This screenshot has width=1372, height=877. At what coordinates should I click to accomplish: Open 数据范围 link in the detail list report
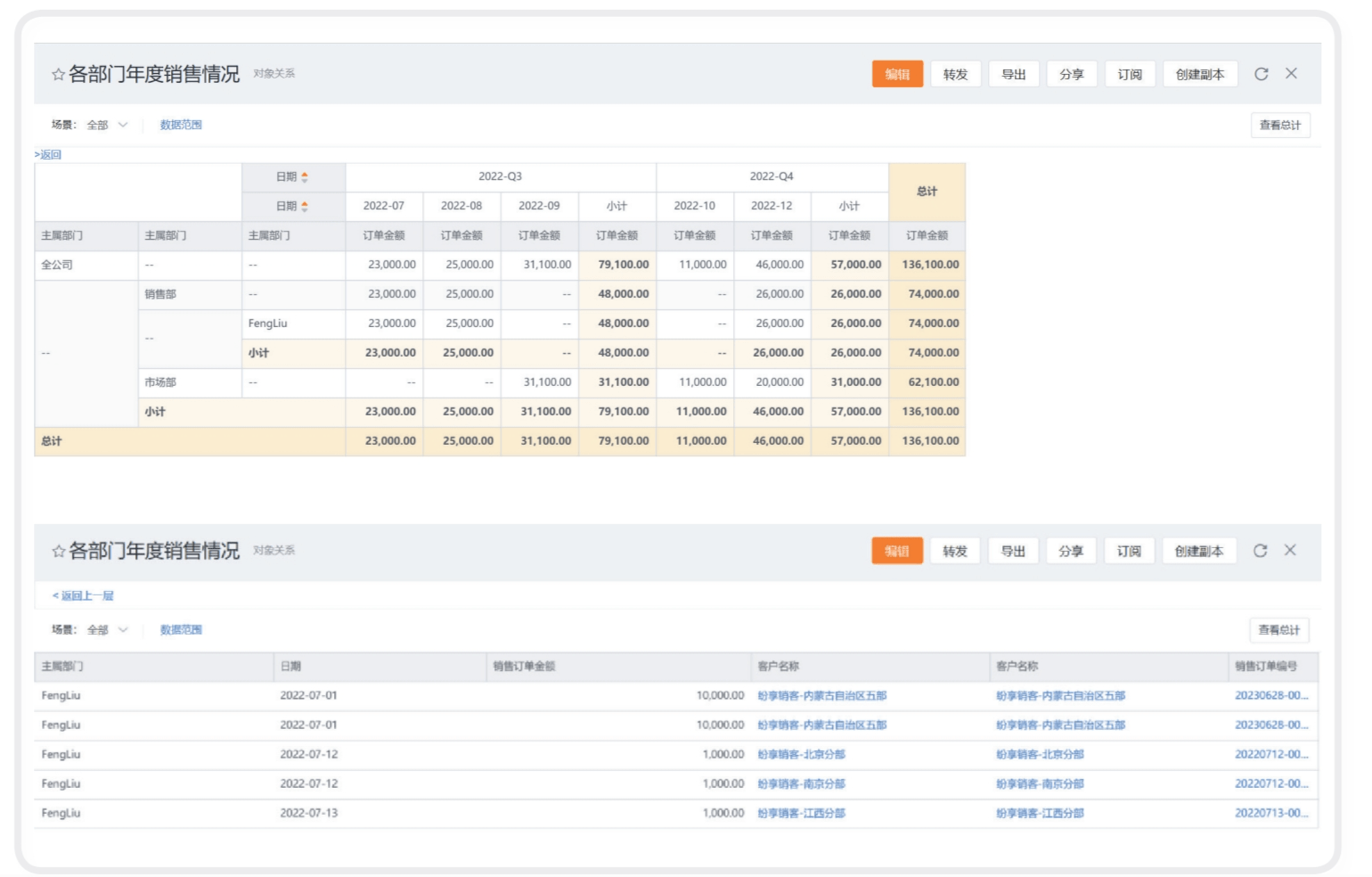point(181,630)
